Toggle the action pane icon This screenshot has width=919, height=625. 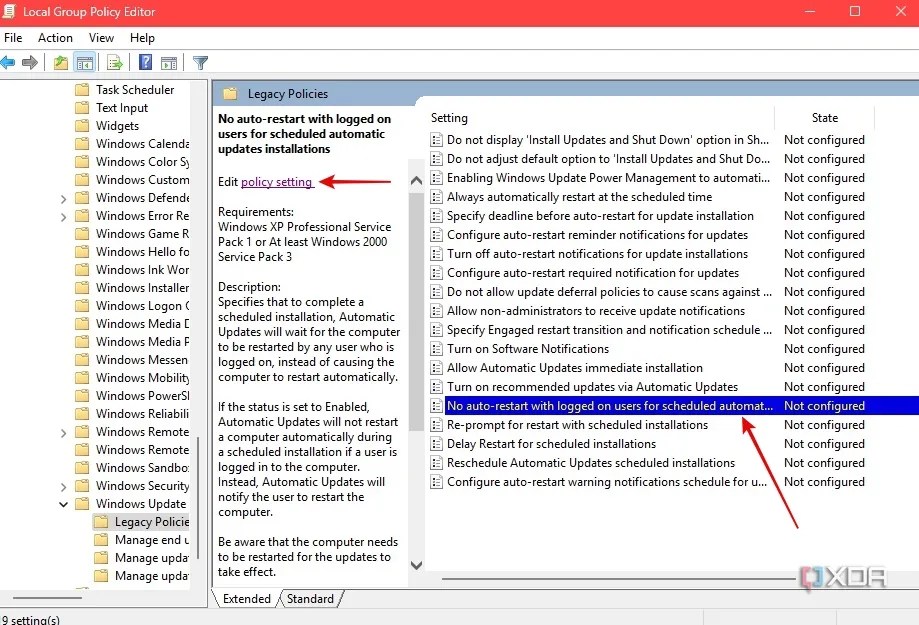pos(170,61)
